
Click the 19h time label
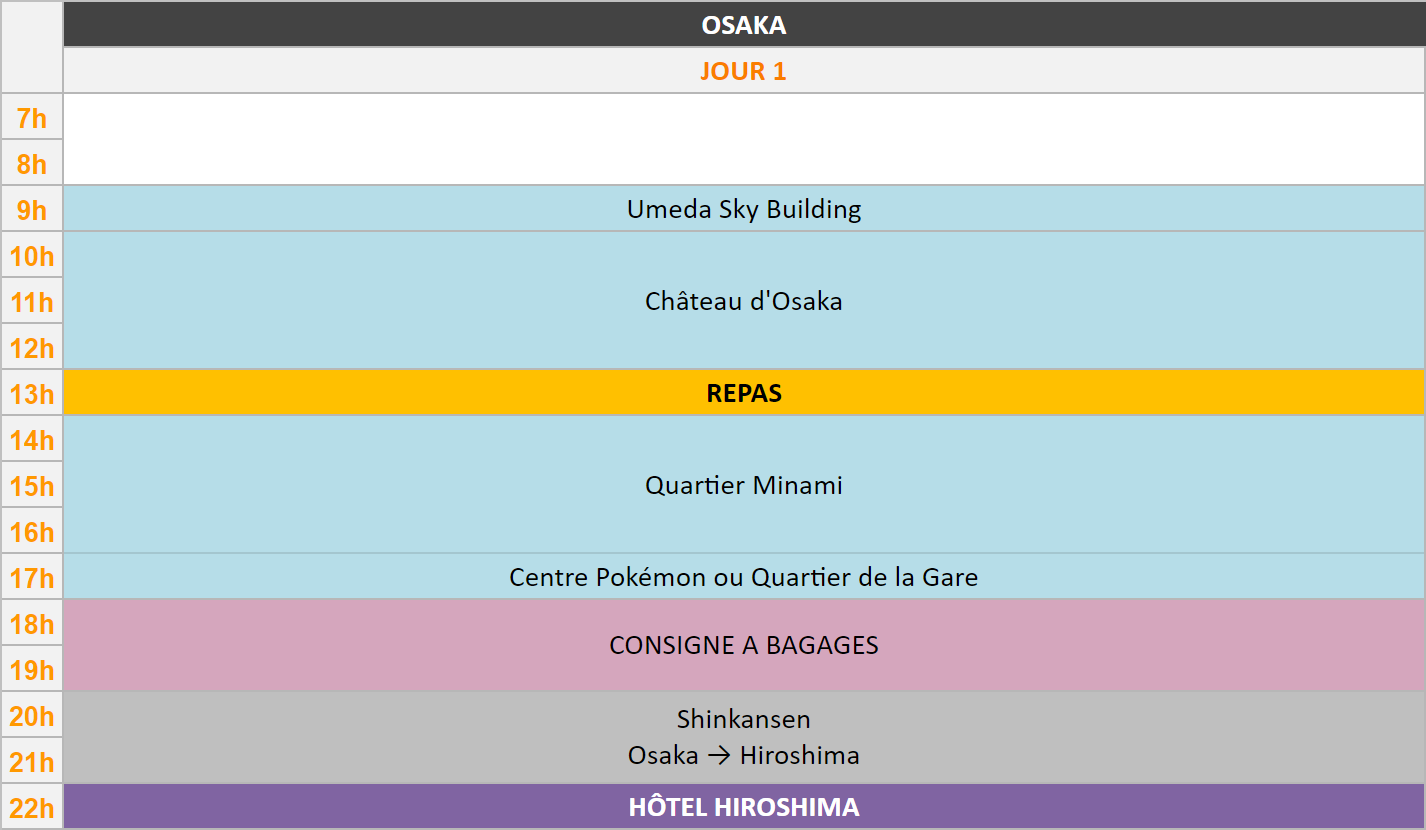coord(32,670)
